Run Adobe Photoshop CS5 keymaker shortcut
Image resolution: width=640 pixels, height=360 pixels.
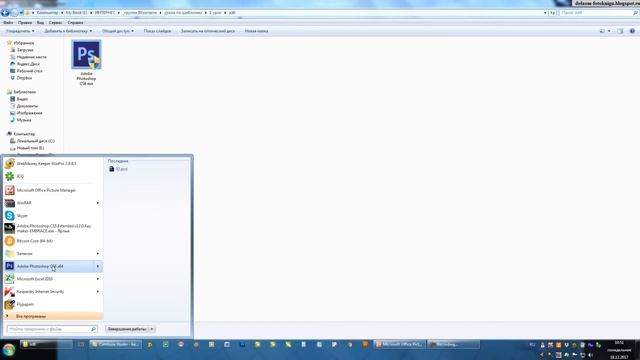click(x=53, y=228)
